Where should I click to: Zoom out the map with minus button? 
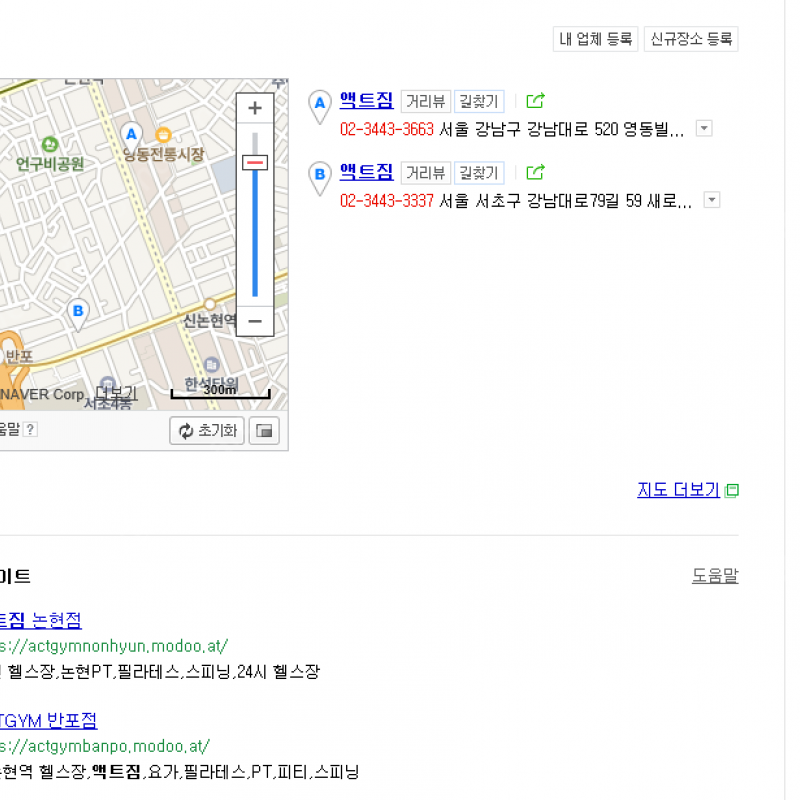pos(255,321)
